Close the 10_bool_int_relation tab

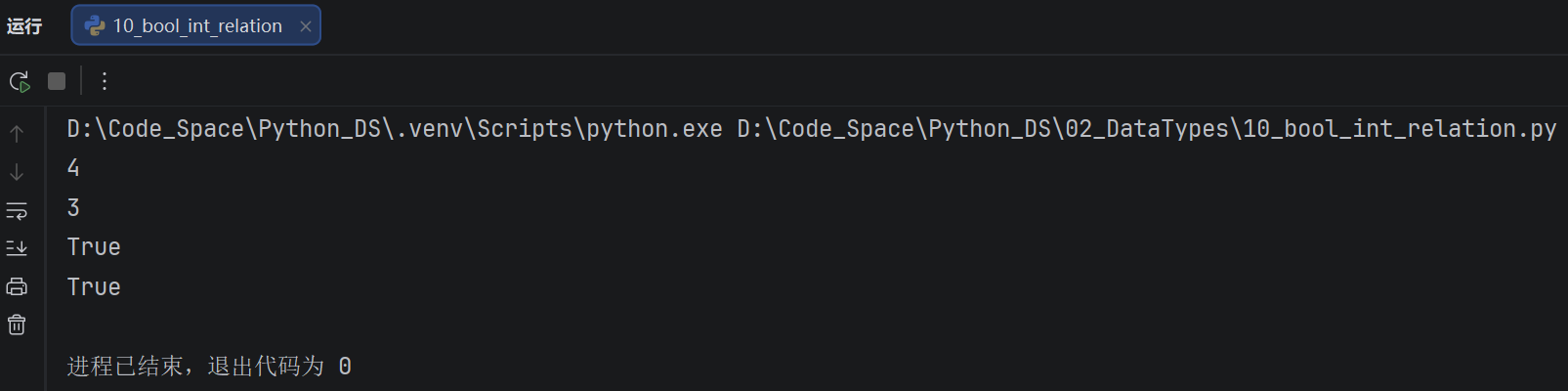coord(306,26)
